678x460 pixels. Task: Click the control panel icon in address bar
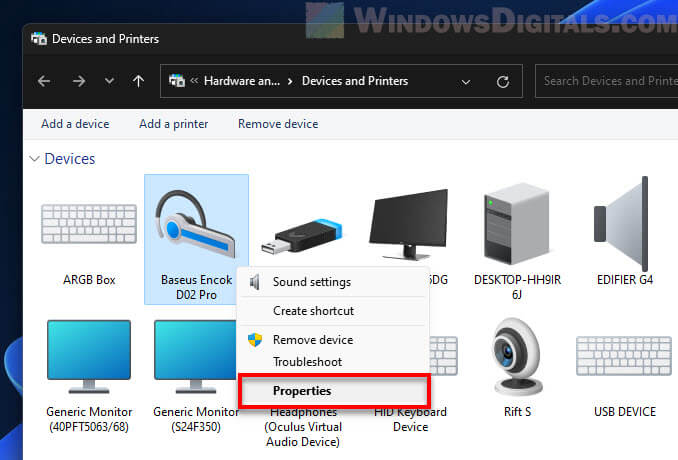(x=176, y=81)
